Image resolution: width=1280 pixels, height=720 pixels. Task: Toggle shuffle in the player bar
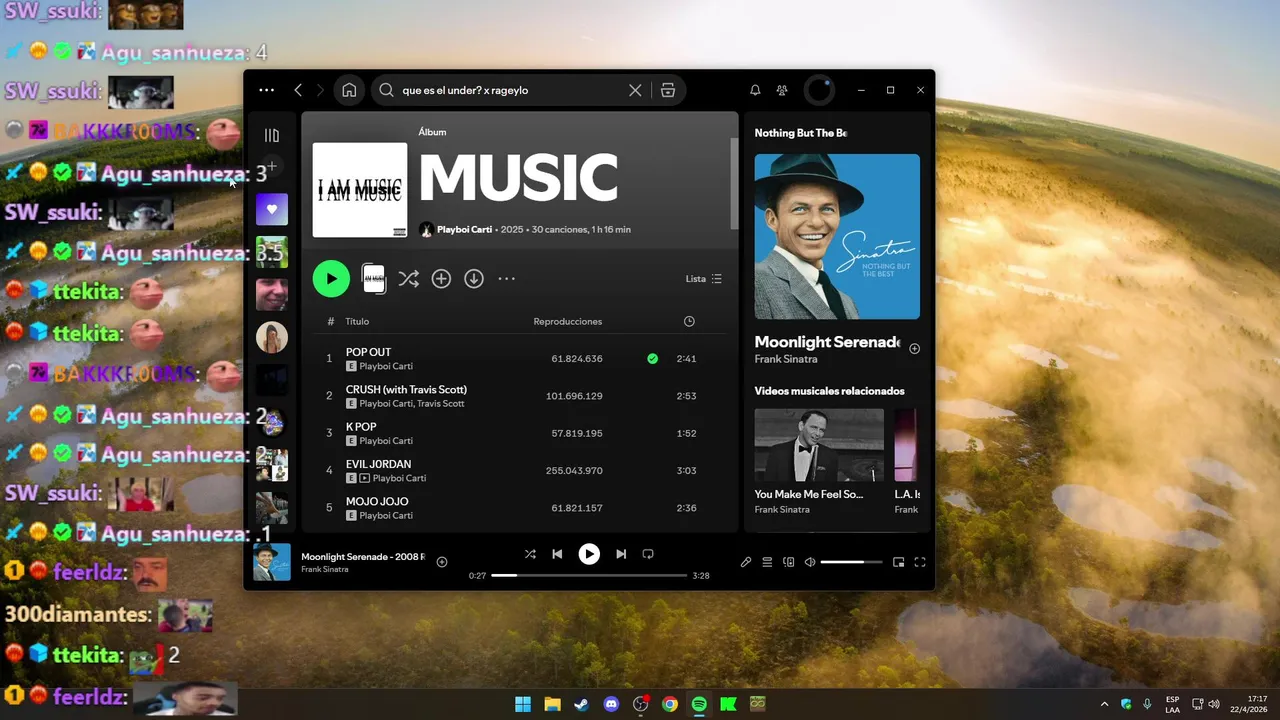click(530, 554)
